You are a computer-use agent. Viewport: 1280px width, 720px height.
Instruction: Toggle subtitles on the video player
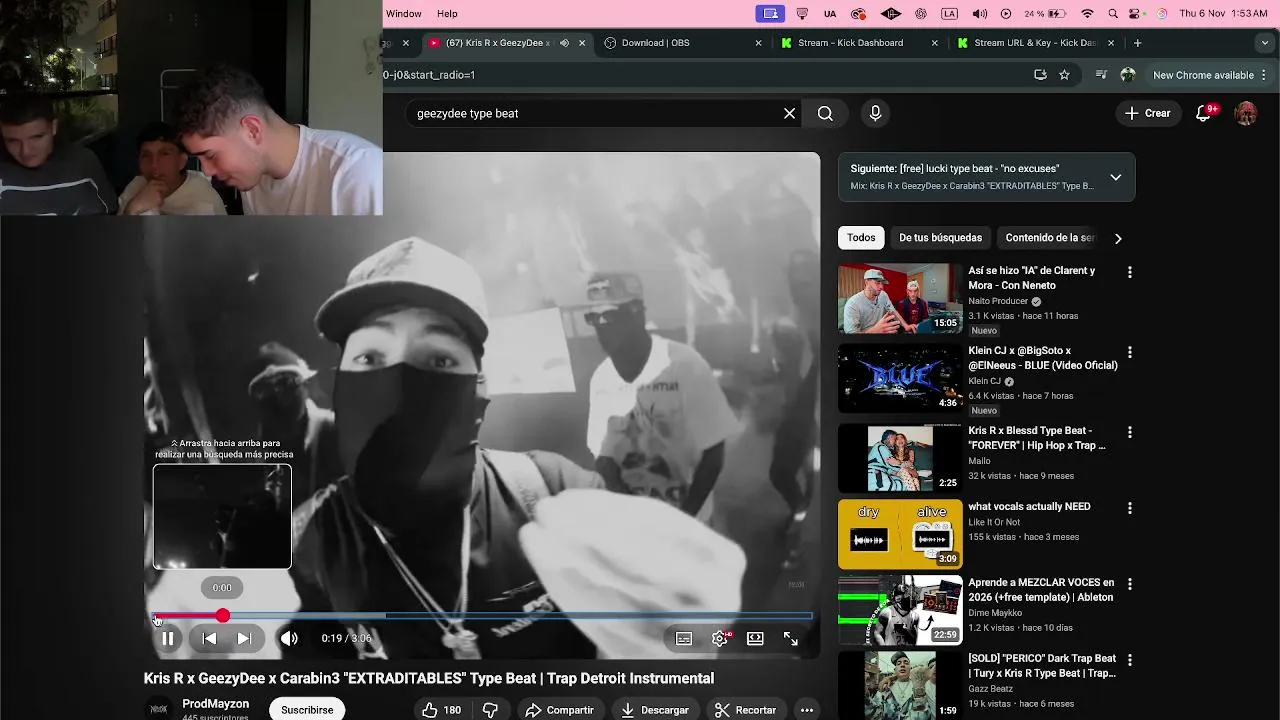pos(684,638)
